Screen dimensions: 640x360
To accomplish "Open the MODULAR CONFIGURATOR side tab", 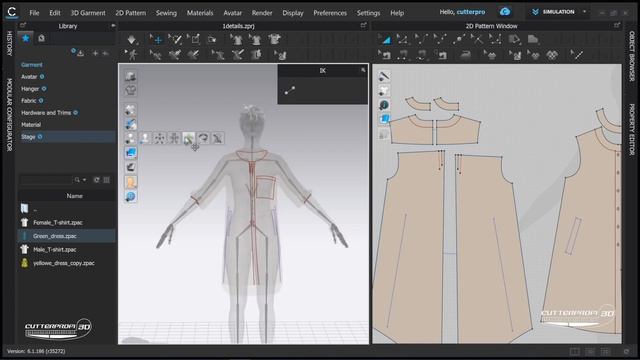I will click(9, 115).
